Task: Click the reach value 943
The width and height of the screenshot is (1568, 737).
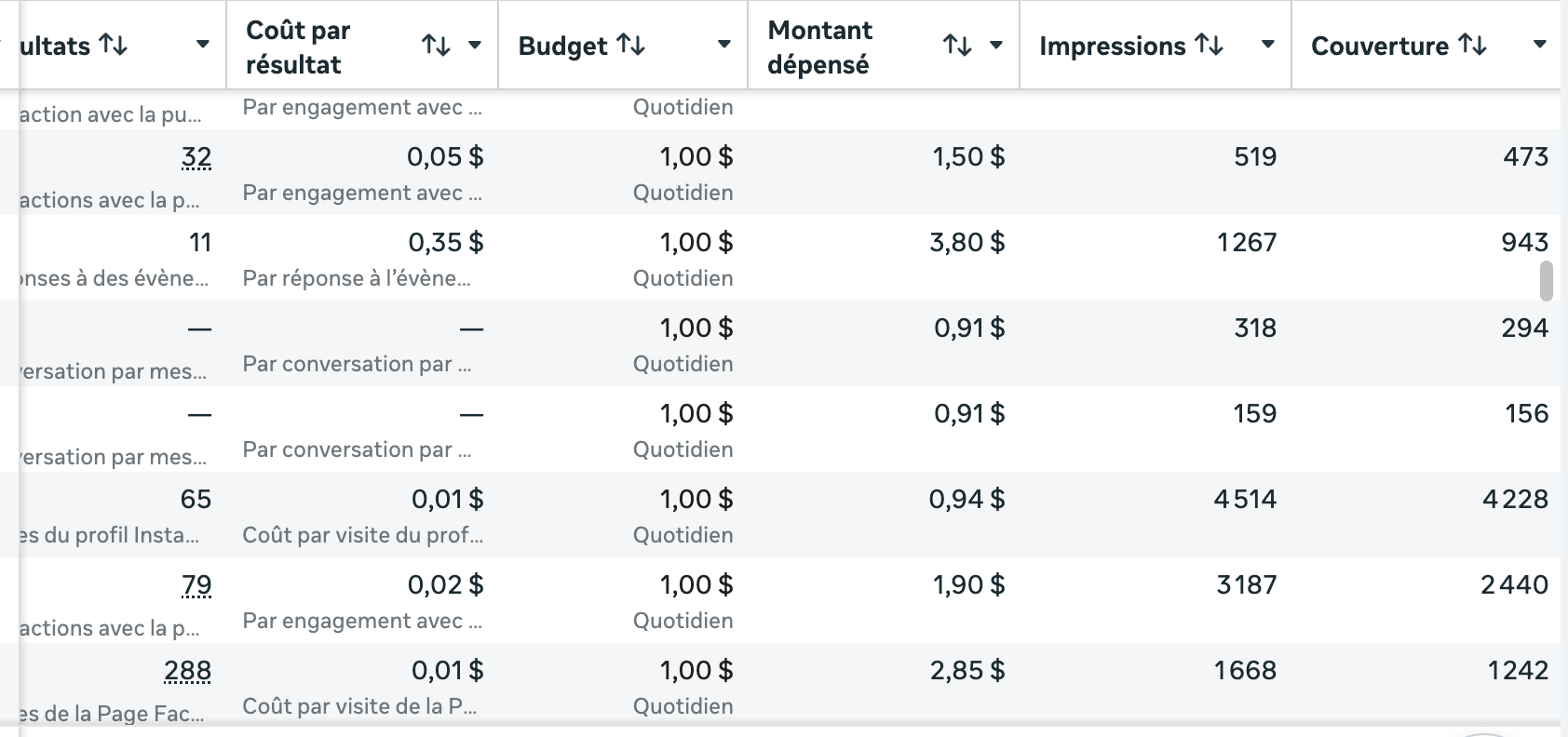Action: (1524, 243)
